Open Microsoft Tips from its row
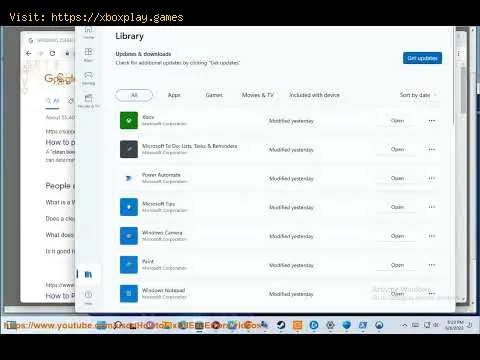The width and height of the screenshot is (480, 360). (397, 207)
